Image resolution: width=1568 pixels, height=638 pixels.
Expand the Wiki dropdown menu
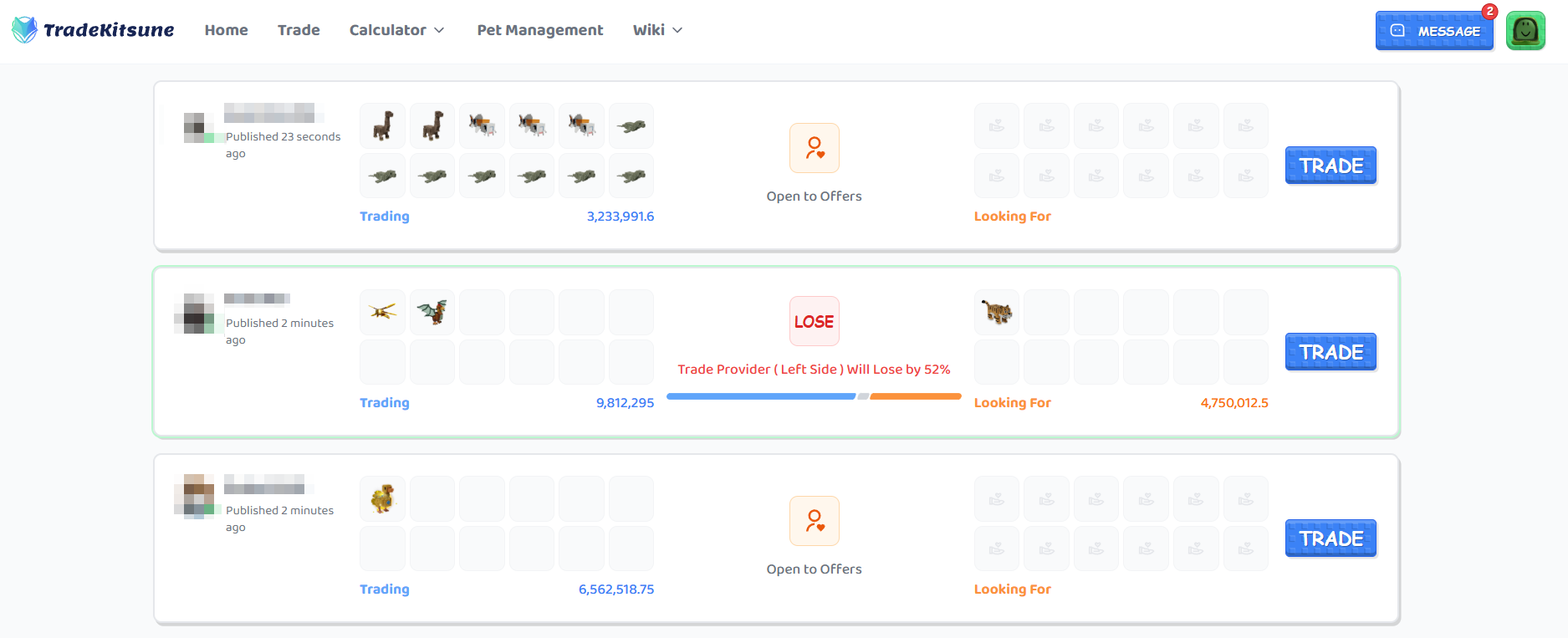657,30
